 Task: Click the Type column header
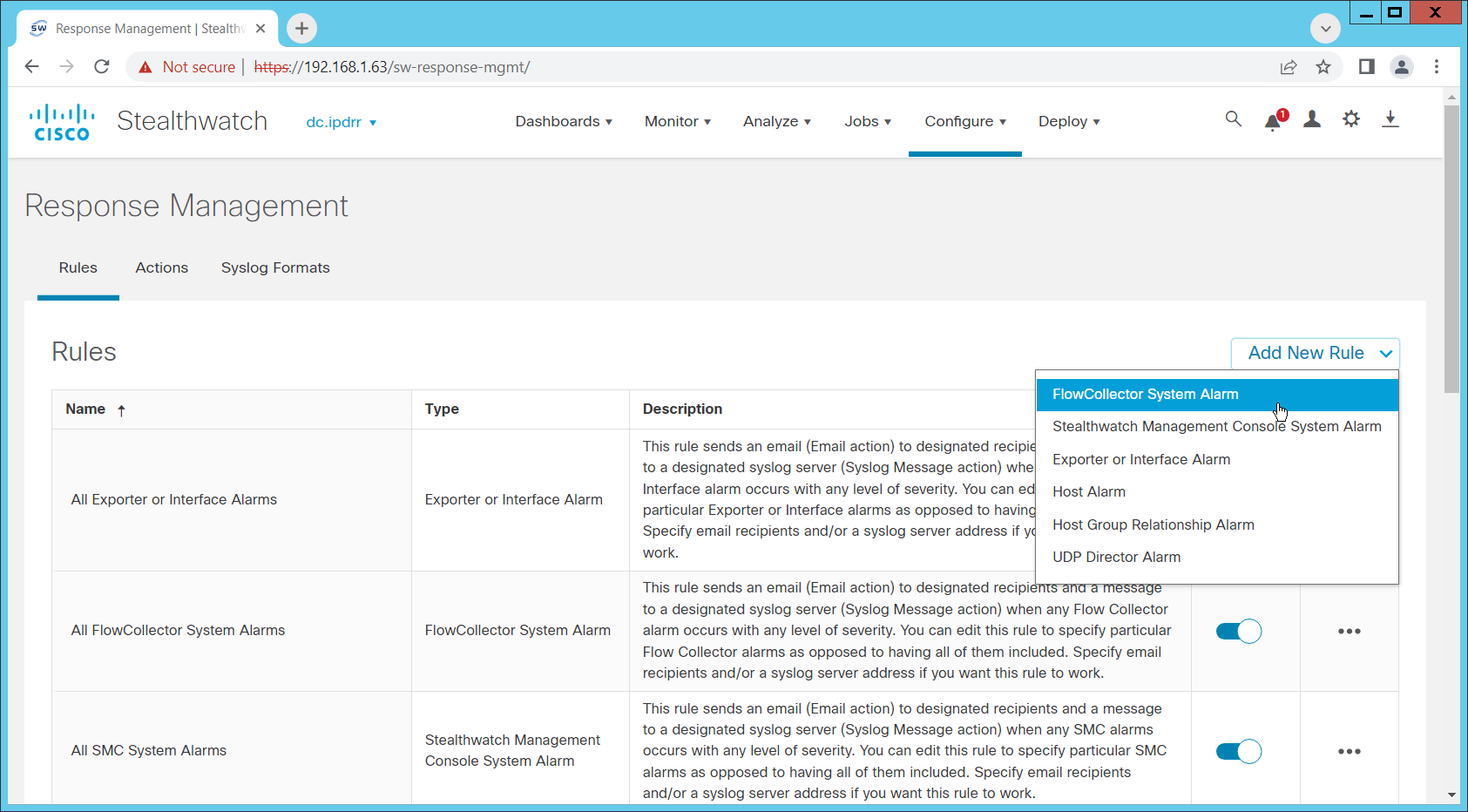click(442, 409)
